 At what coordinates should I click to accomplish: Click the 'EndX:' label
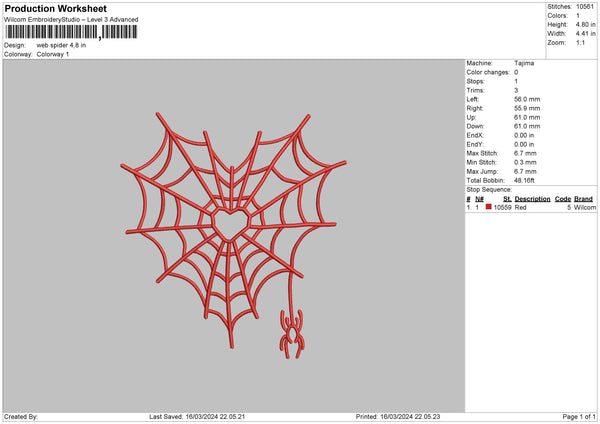click(475, 135)
